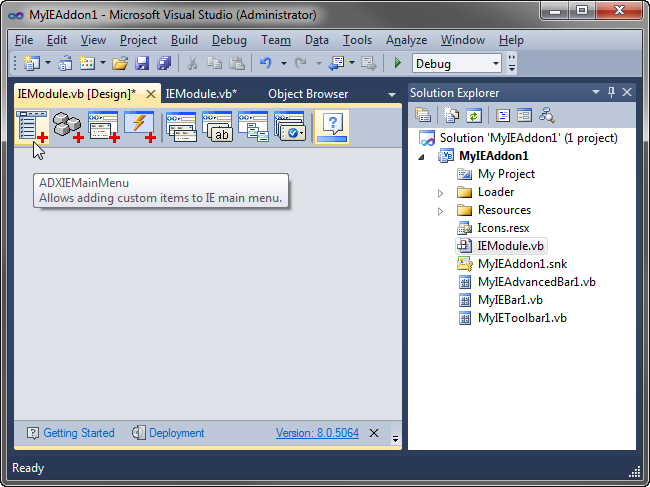
Task: Close the Solution Explorer panel
Action: 627,92
